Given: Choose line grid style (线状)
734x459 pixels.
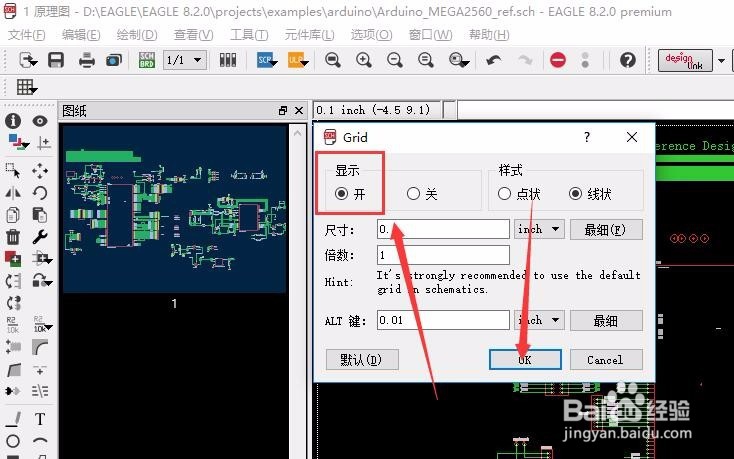Looking at the screenshot, I should 575,194.
